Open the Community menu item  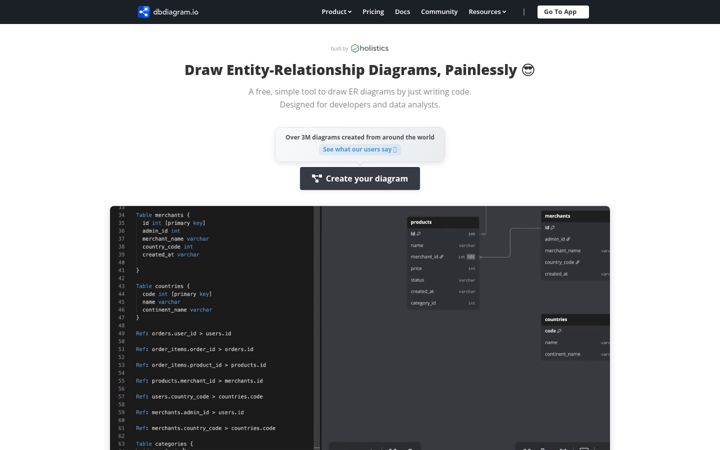439,12
